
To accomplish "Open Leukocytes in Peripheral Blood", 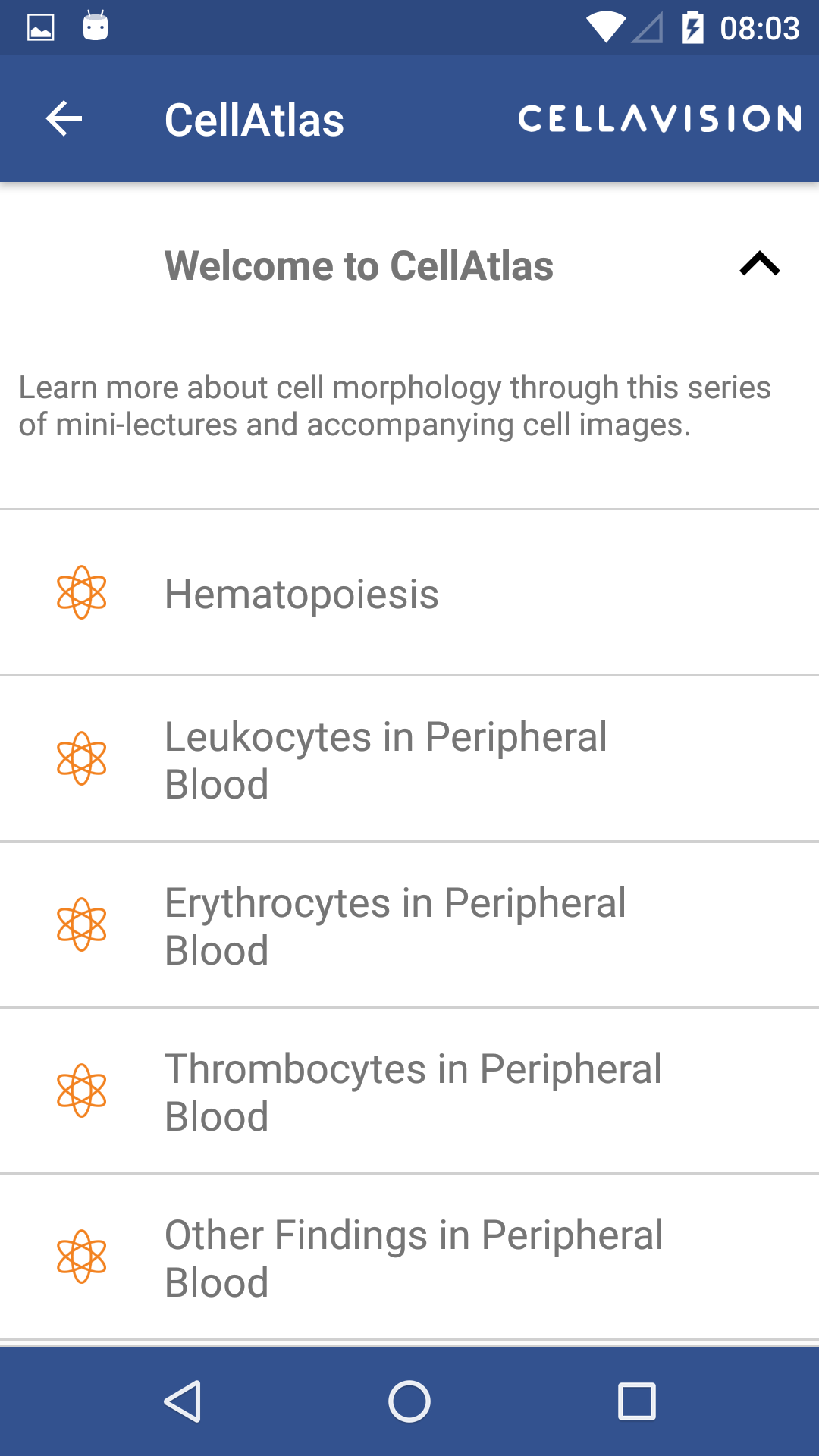I will 409,759.
